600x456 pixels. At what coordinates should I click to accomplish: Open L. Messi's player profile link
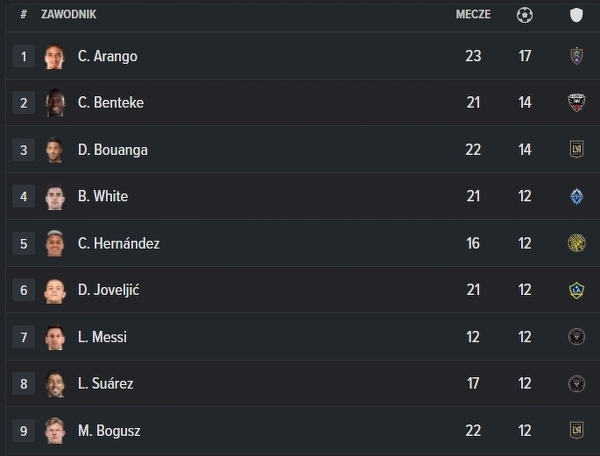[102, 337]
